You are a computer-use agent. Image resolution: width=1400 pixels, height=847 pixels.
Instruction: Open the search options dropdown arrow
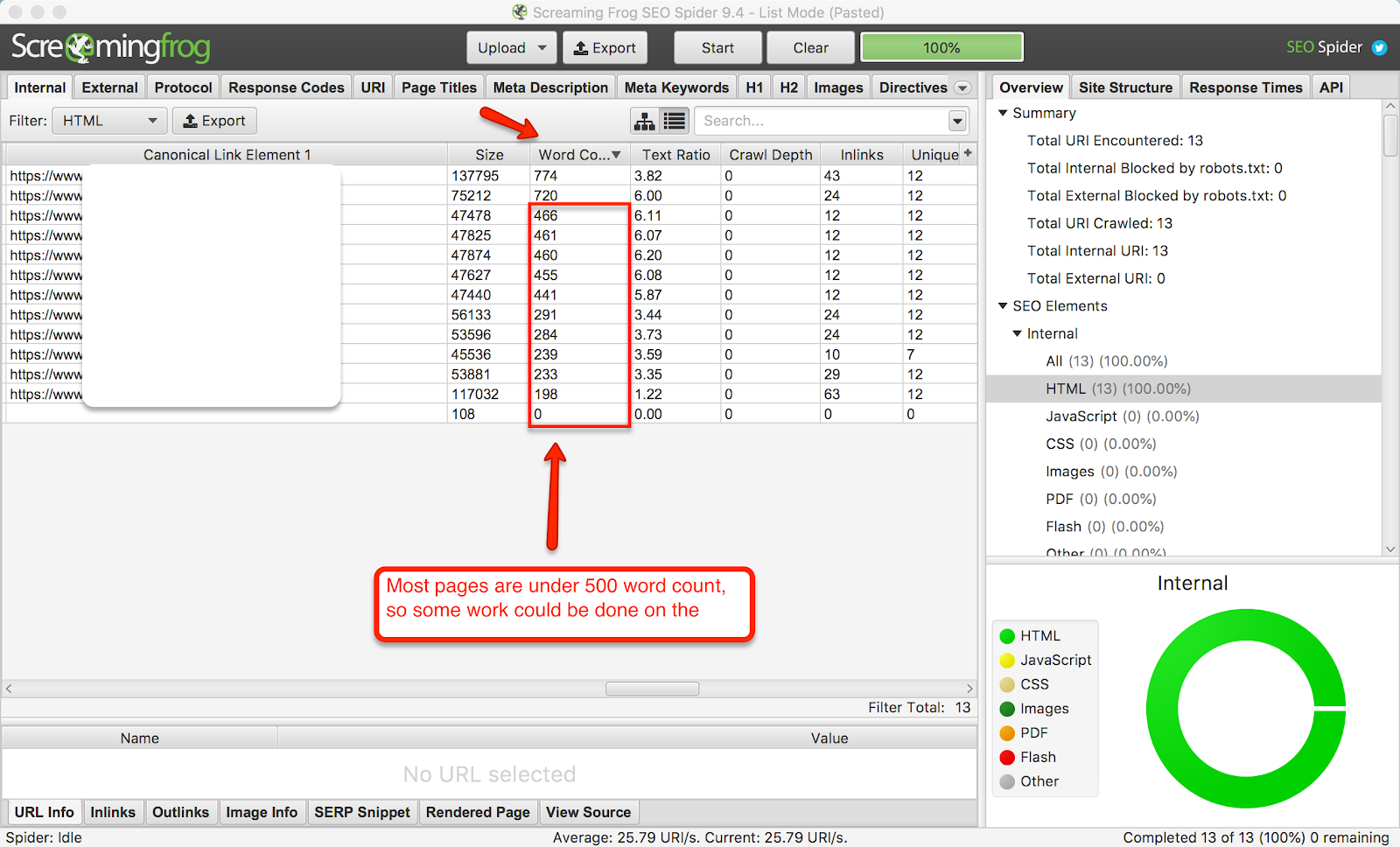point(958,121)
